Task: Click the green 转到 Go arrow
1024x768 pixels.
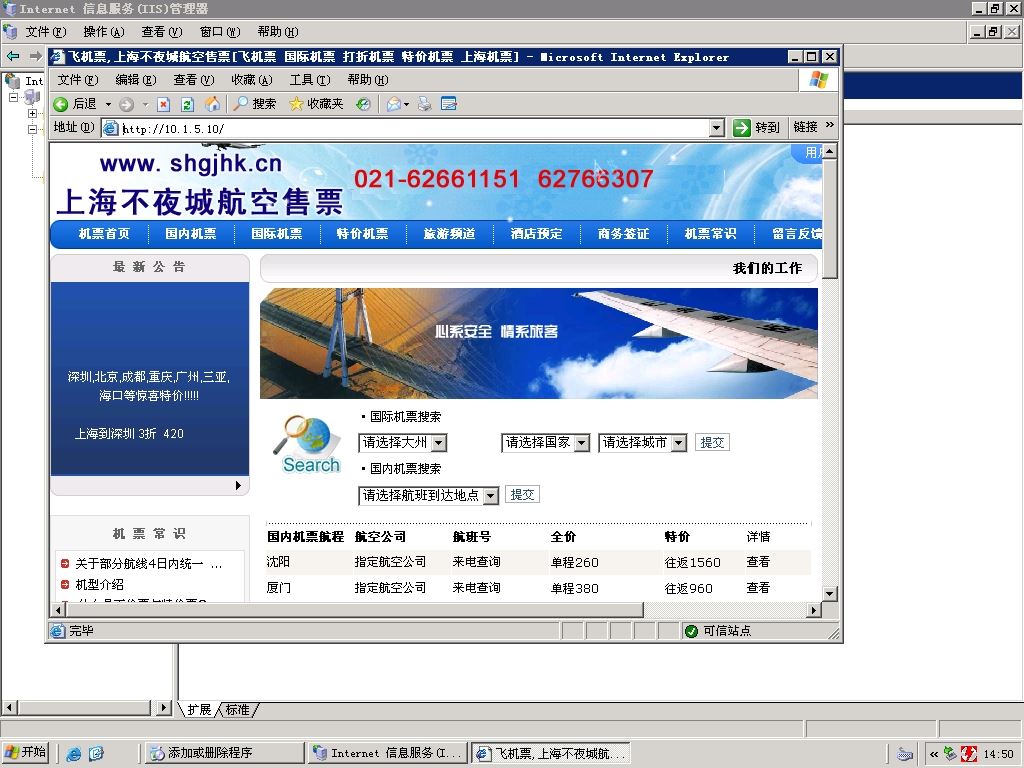Action: click(741, 127)
